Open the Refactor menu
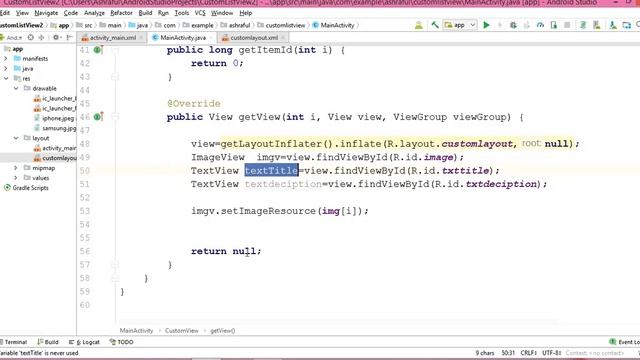Viewport: 640px width, 360px height. point(121,13)
